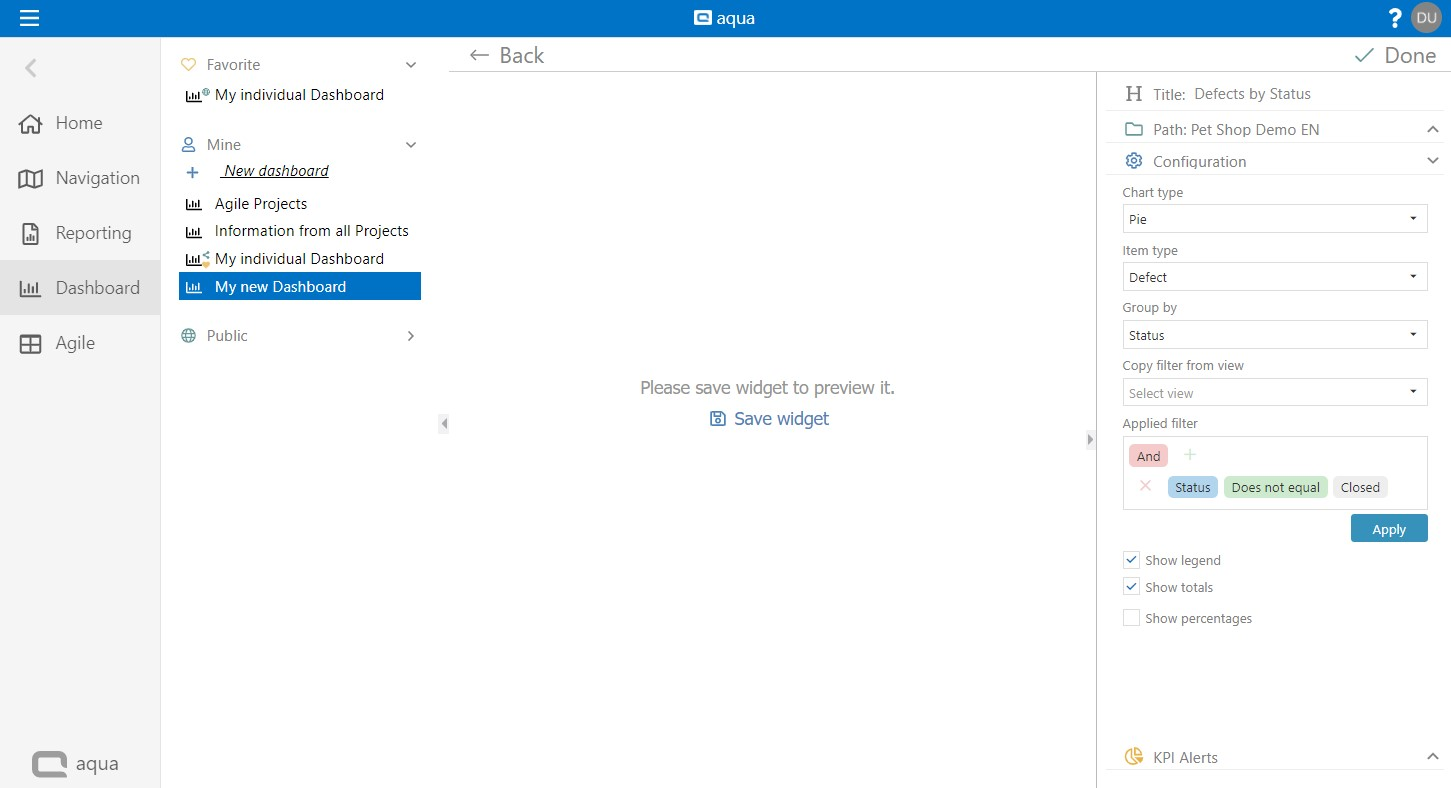Click the help question mark icon

[x=1395, y=18]
